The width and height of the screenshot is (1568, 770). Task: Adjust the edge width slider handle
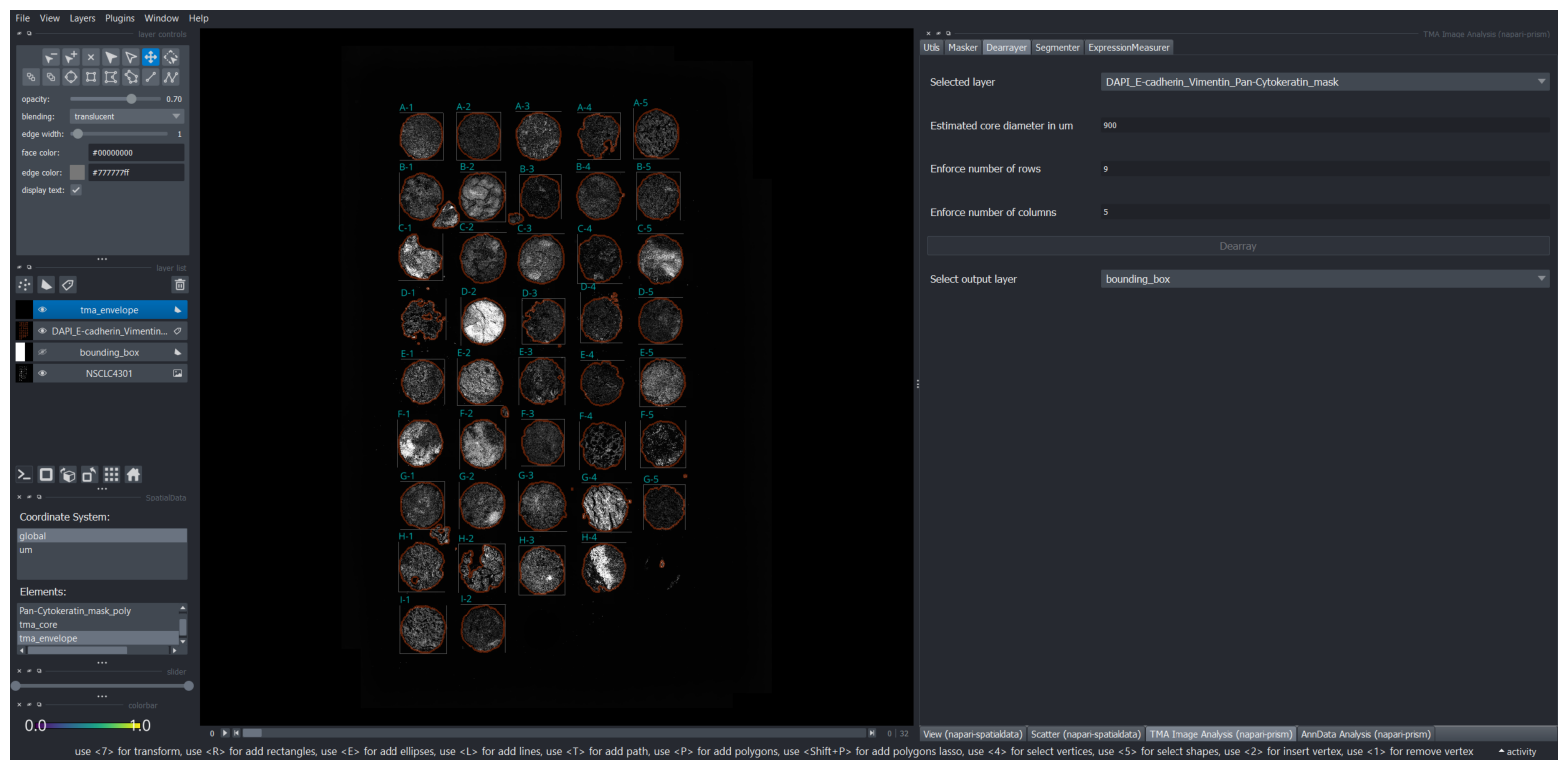pos(77,134)
